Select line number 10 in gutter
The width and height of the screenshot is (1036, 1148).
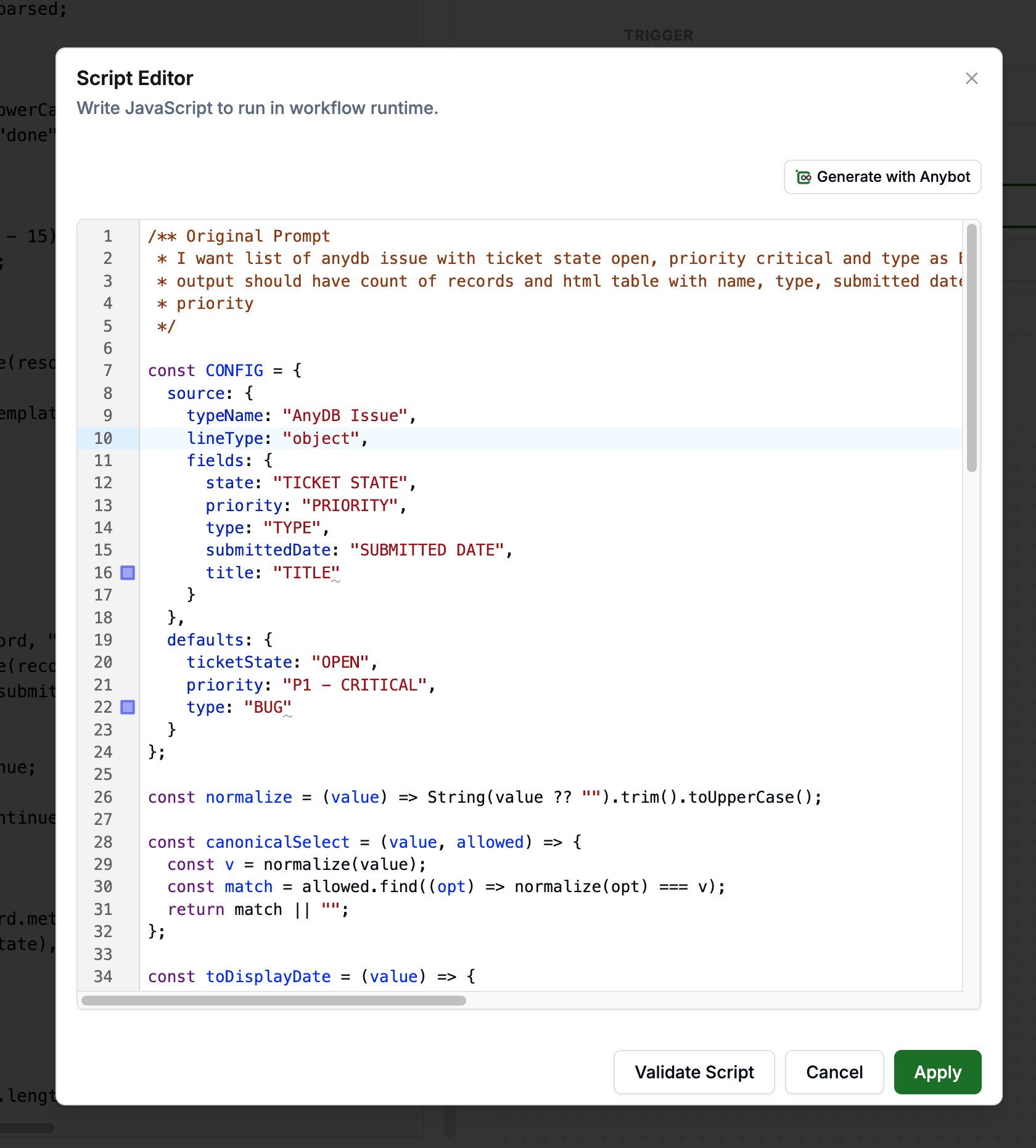[x=103, y=438]
